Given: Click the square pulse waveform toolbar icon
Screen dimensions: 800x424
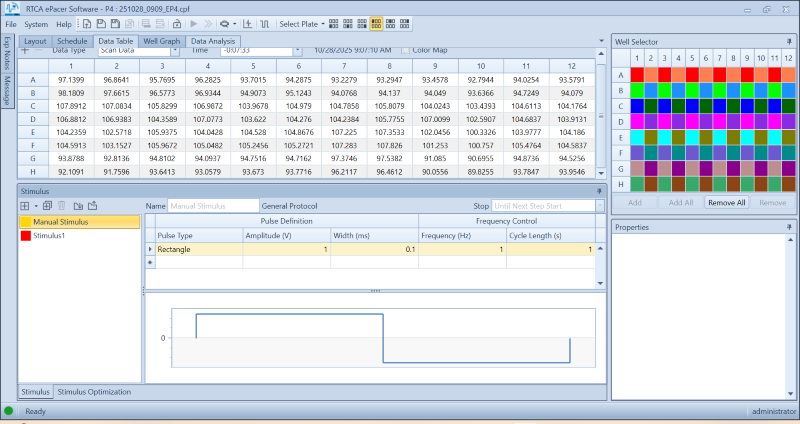Looking at the screenshot, I should pos(264,23).
